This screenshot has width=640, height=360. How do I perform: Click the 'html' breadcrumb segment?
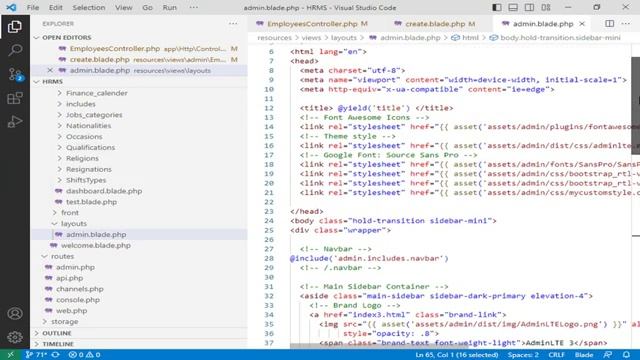point(470,38)
